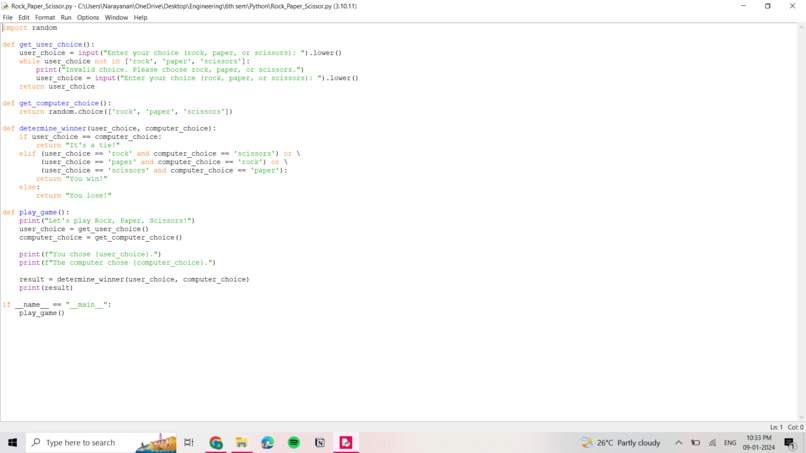Click the 'return "It's a tie!"' line

pos(78,146)
